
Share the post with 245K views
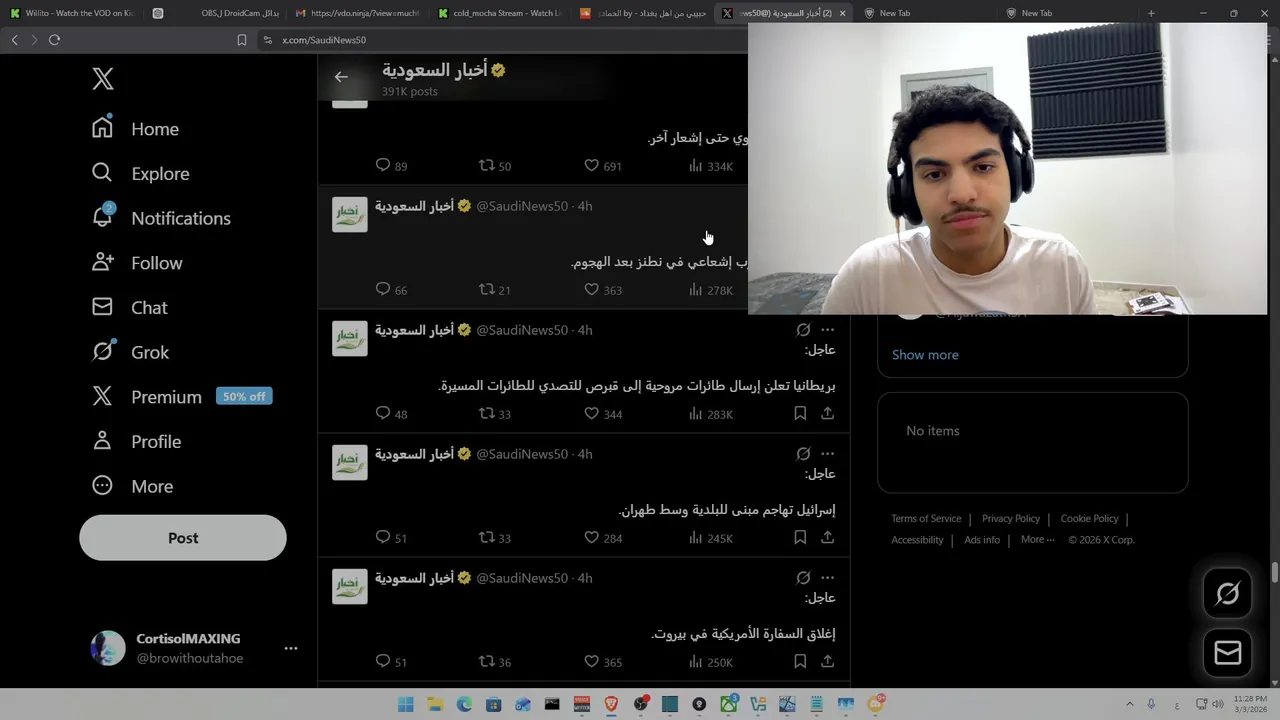827,537
